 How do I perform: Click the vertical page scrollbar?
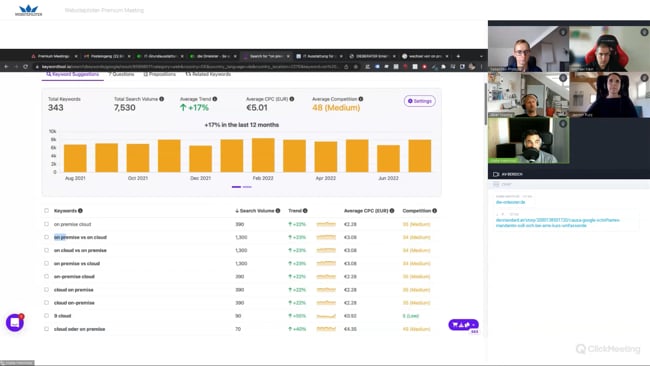485,104
